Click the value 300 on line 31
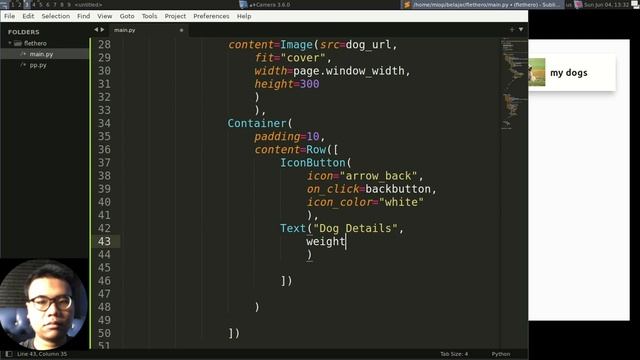 (310, 84)
